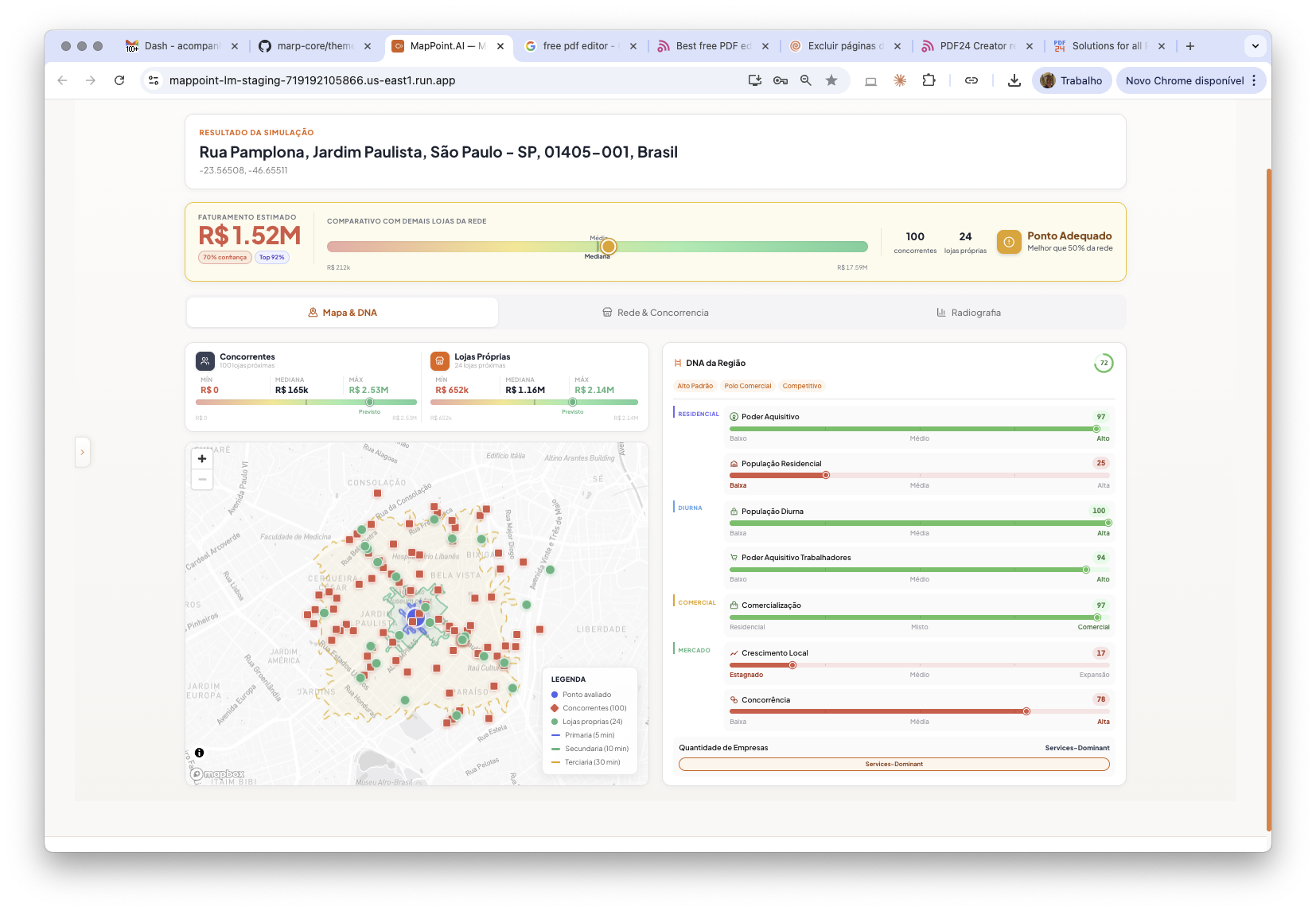Click the Lojas Próprias store icon
This screenshot has width=1316, height=911.
point(440,361)
